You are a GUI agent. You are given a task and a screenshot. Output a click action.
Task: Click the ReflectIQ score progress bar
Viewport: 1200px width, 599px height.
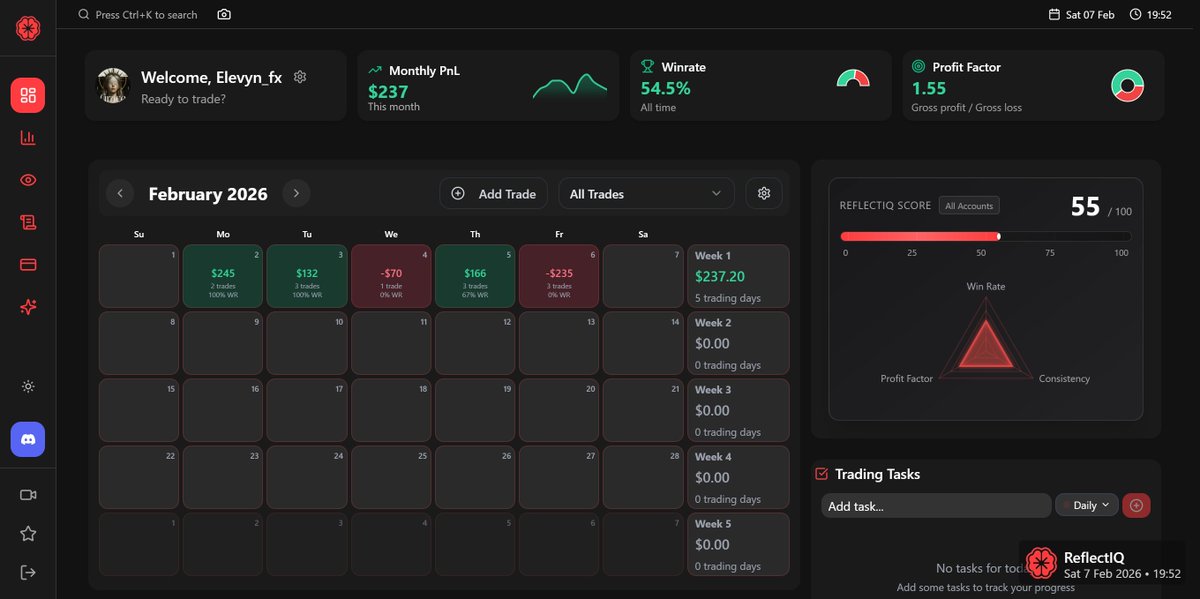click(986, 236)
